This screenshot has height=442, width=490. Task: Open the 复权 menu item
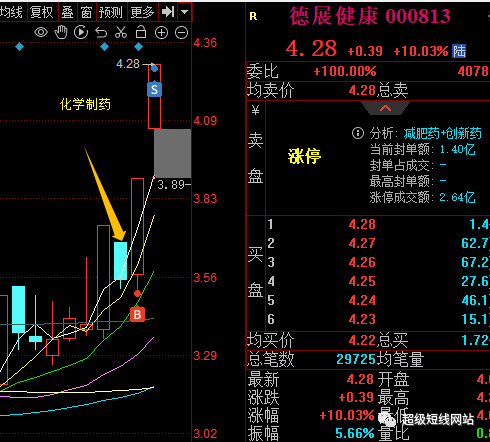coord(42,12)
